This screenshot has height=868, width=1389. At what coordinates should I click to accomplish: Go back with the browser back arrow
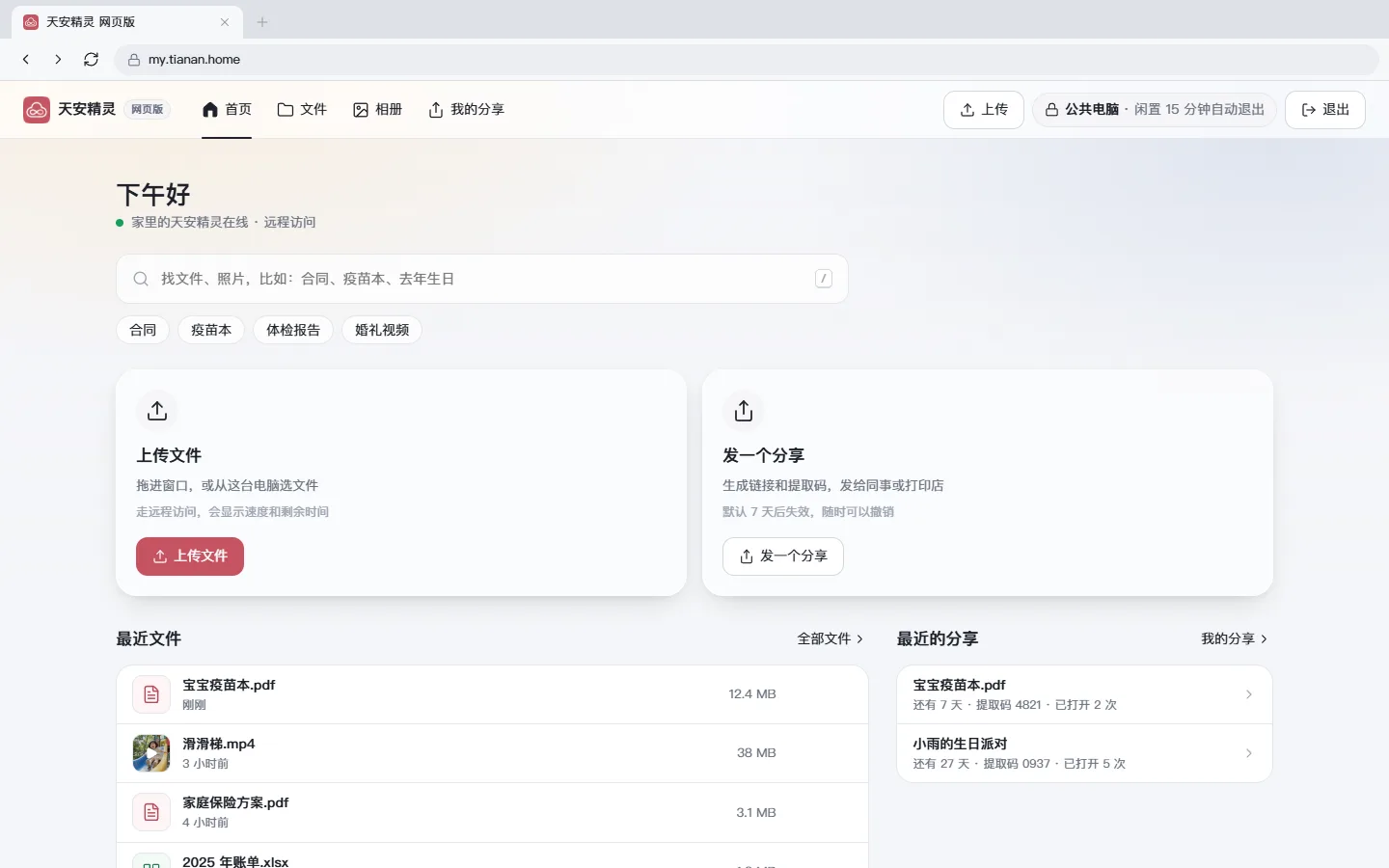click(26, 59)
